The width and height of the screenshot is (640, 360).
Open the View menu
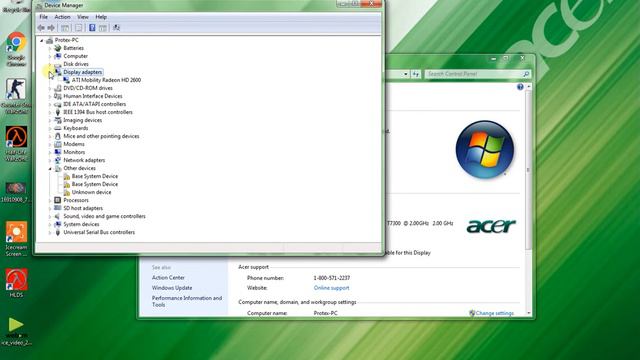click(x=82, y=17)
